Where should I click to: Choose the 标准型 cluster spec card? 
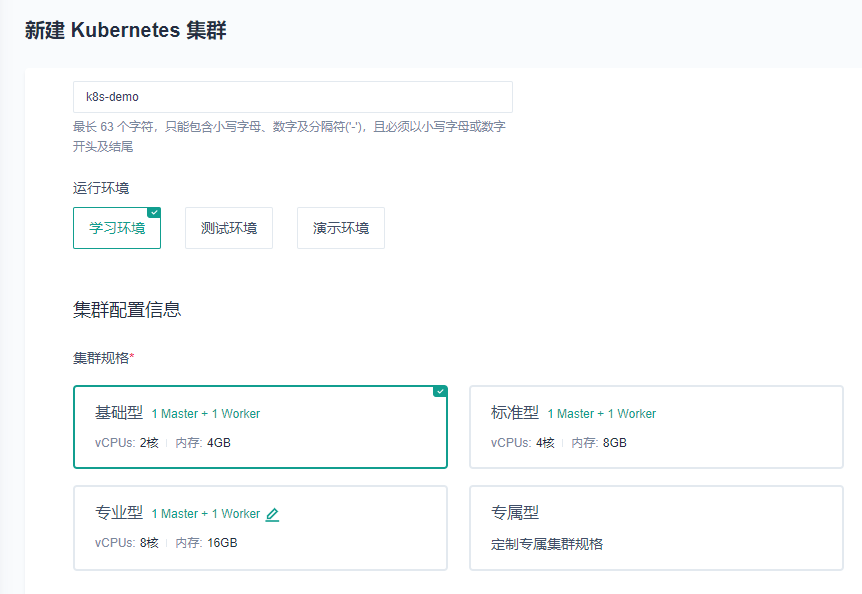click(x=656, y=427)
